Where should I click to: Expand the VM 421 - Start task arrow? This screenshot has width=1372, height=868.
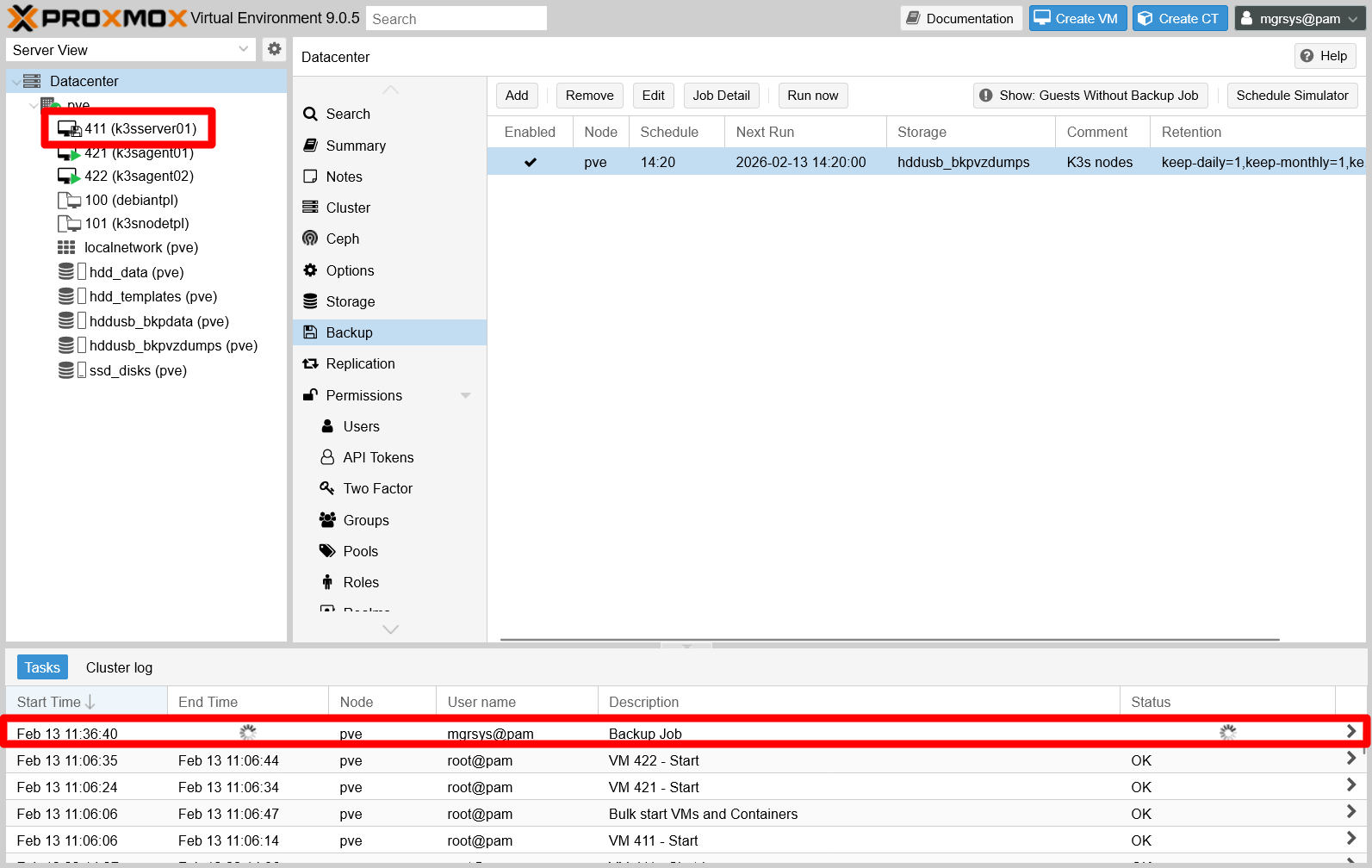pos(1350,785)
